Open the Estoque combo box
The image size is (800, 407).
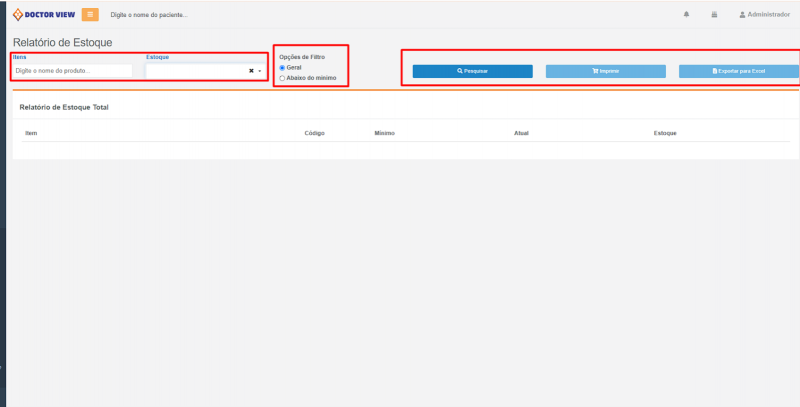coord(195,71)
